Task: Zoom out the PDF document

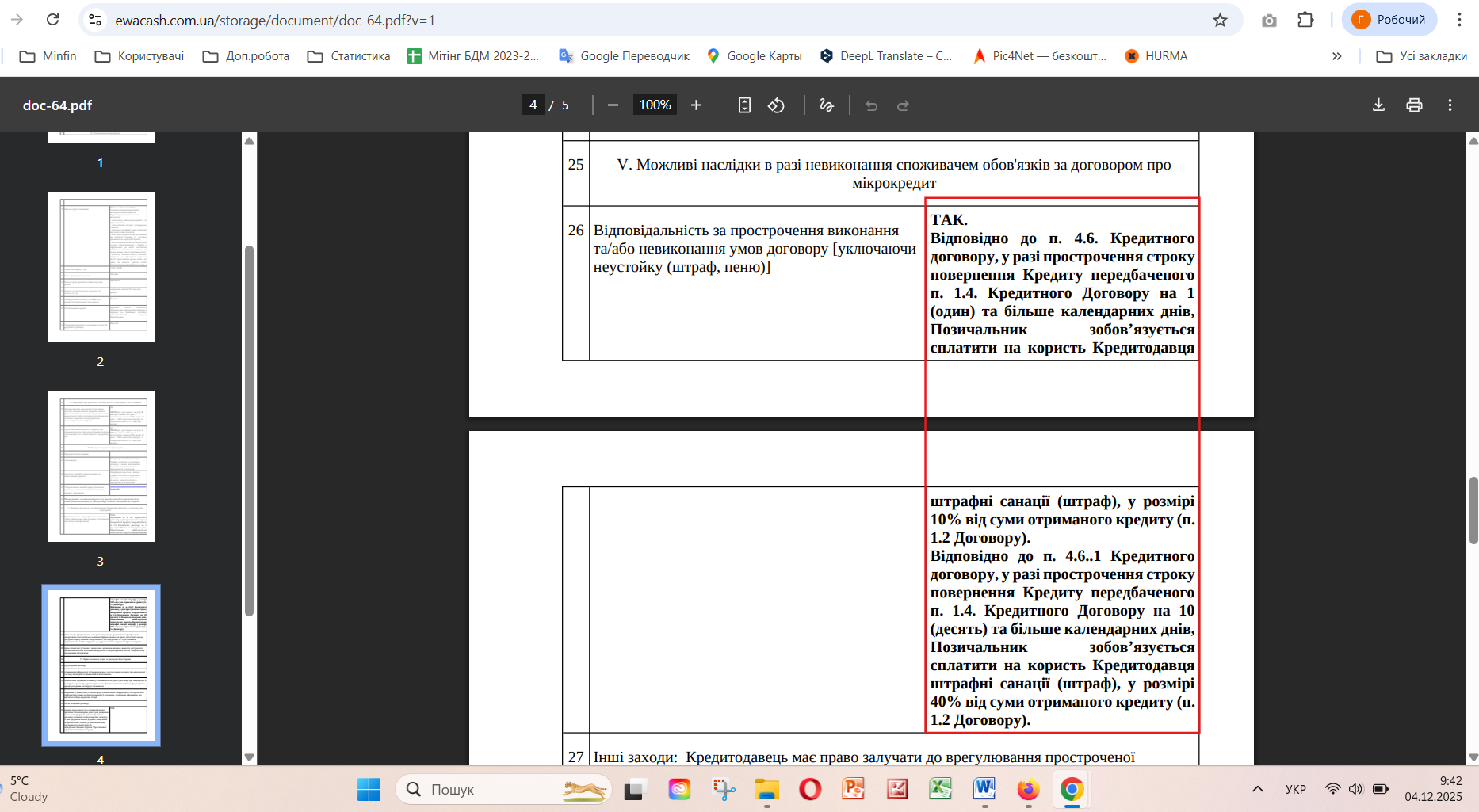Action: (613, 105)
